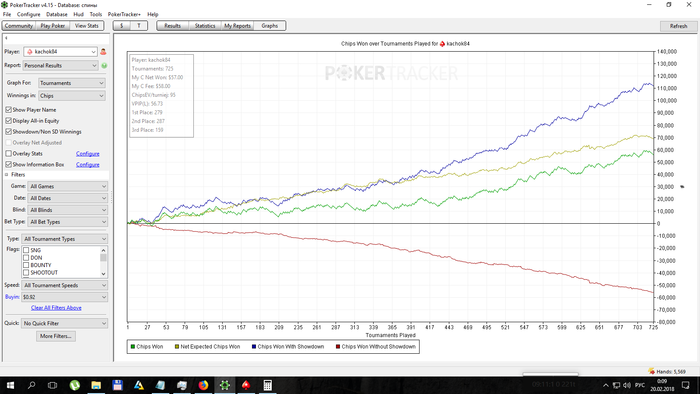Uncheck Showdown/Non SD Winnings

click(x=8, y=132)
